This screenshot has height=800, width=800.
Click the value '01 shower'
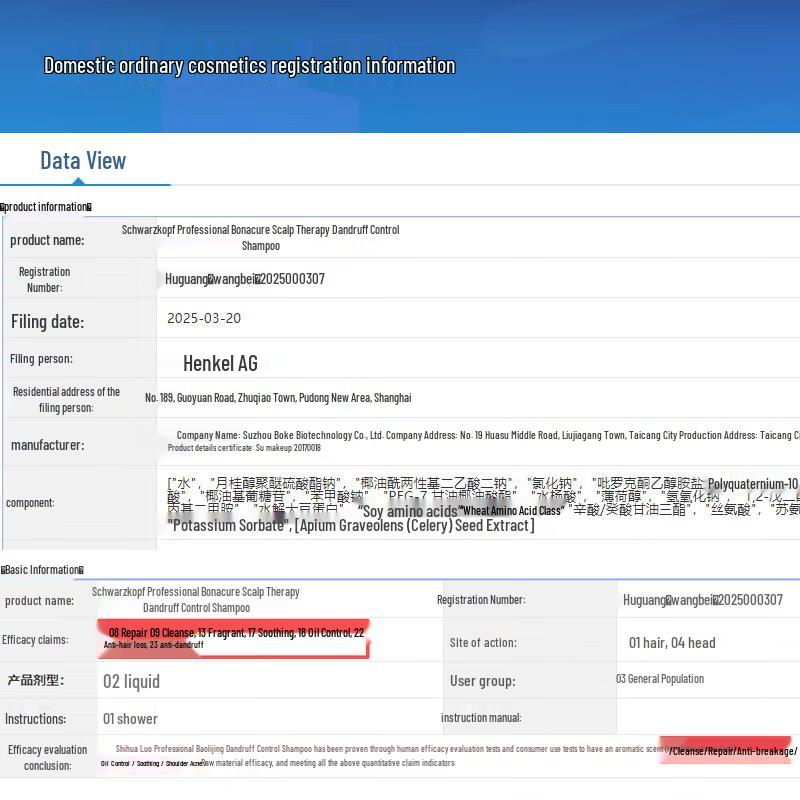(x=130, y=719)
